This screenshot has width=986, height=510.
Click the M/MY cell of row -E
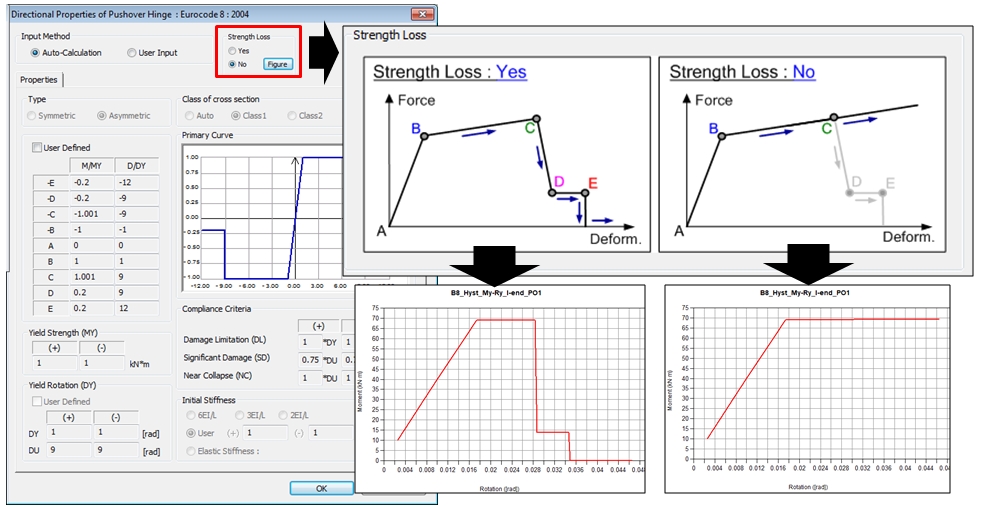tap(91, 182)
